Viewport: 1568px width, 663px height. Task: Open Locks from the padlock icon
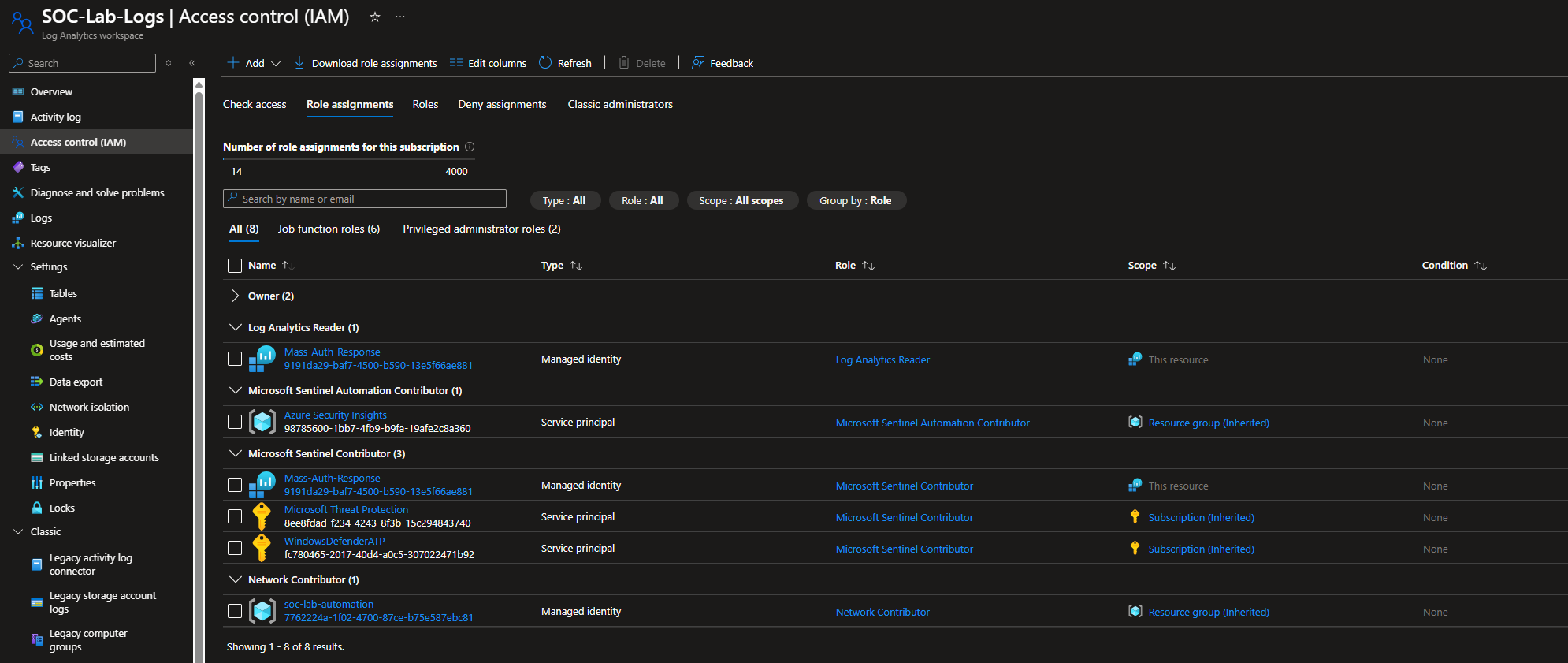tap(37, 508)
